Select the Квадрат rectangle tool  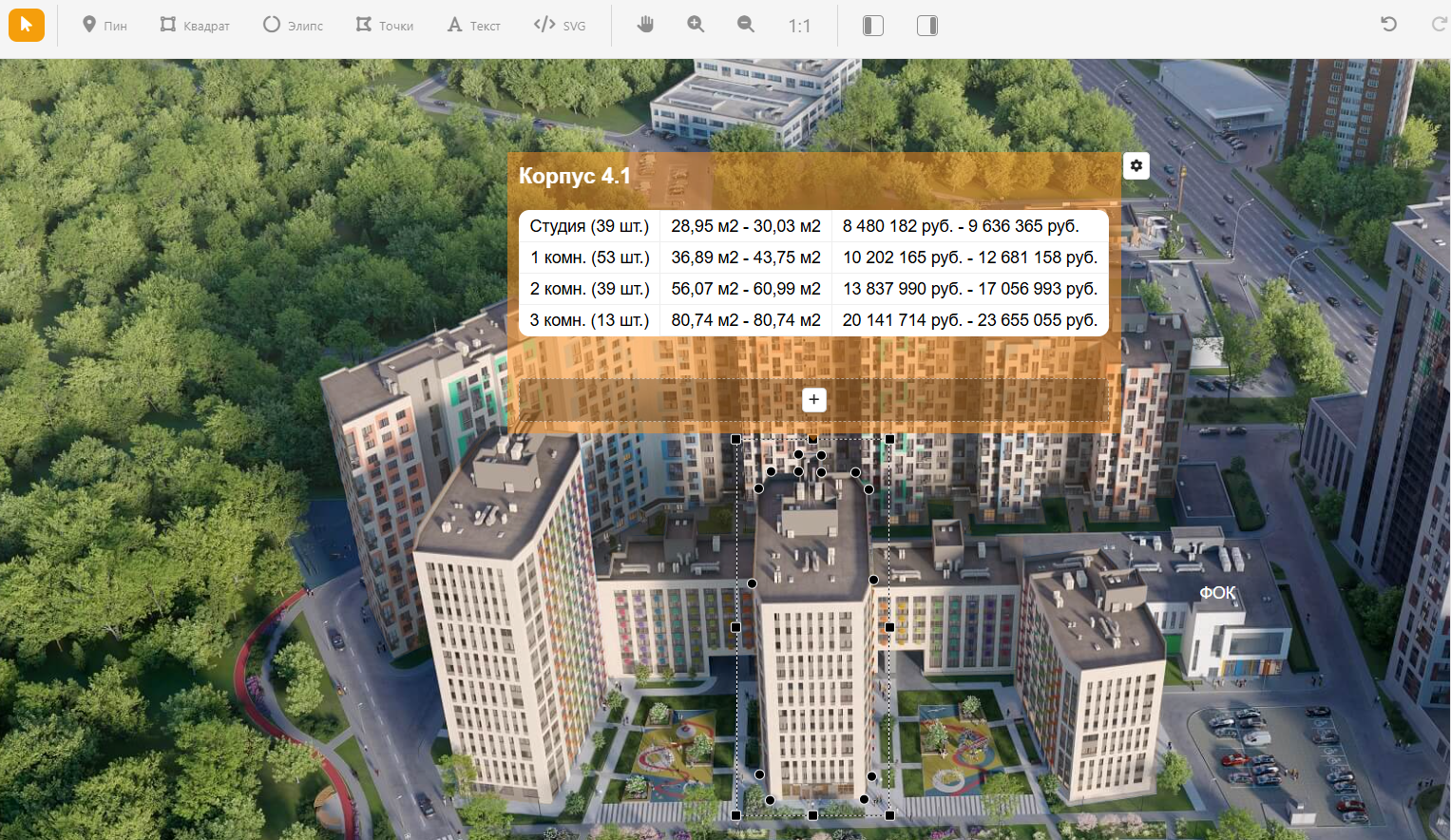[x=195, y=26]
